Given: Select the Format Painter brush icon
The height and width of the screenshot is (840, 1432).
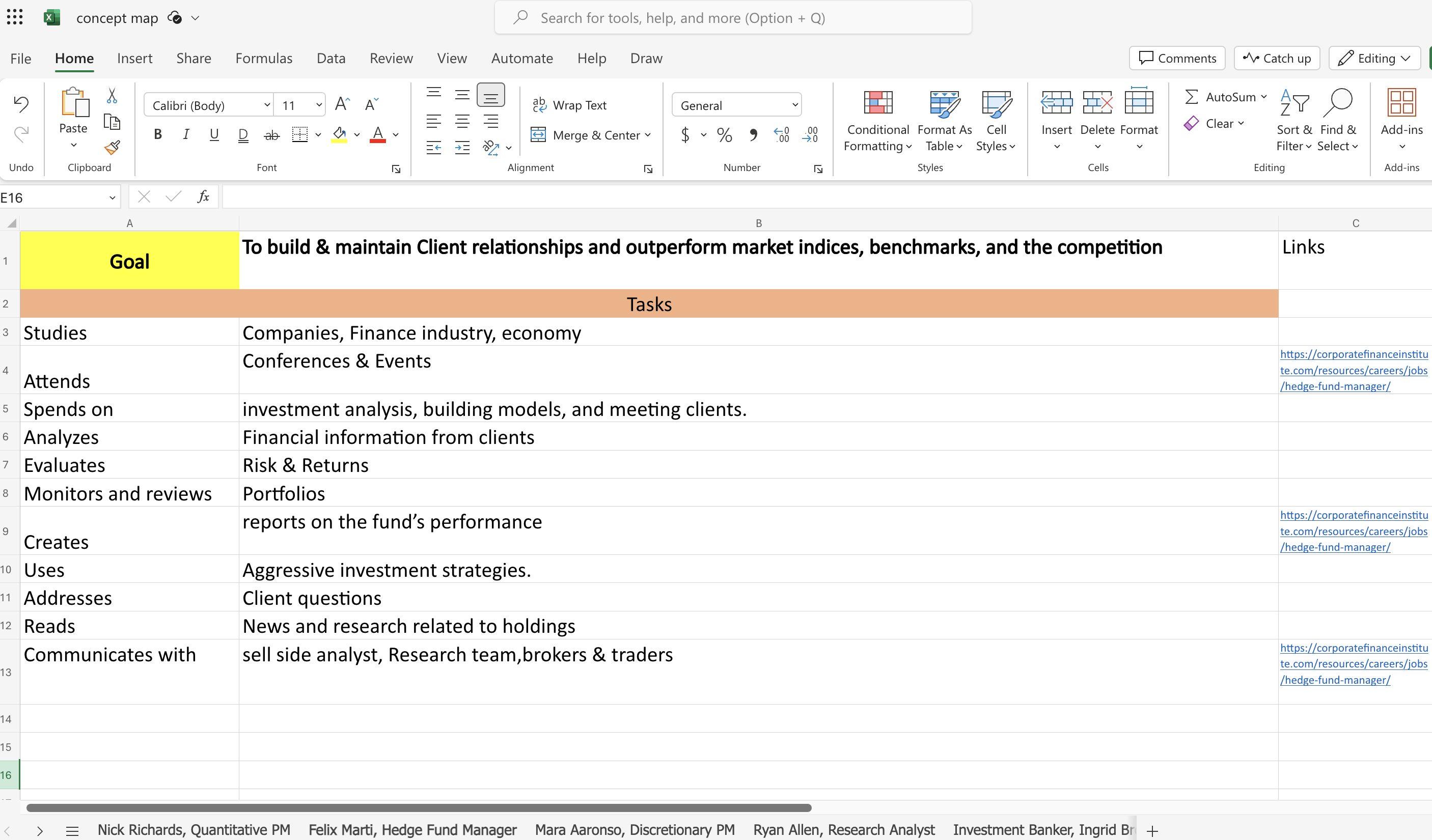Looking at the screenshot, I should tap(112, 148).
